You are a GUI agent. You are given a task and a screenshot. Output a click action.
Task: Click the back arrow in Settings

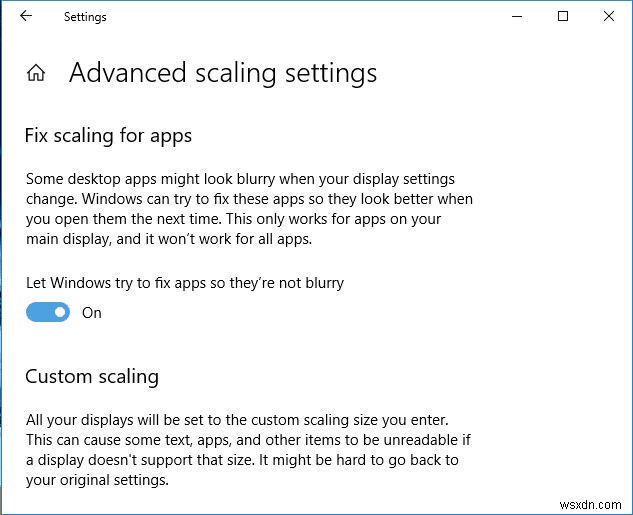(x=26, y=16)
